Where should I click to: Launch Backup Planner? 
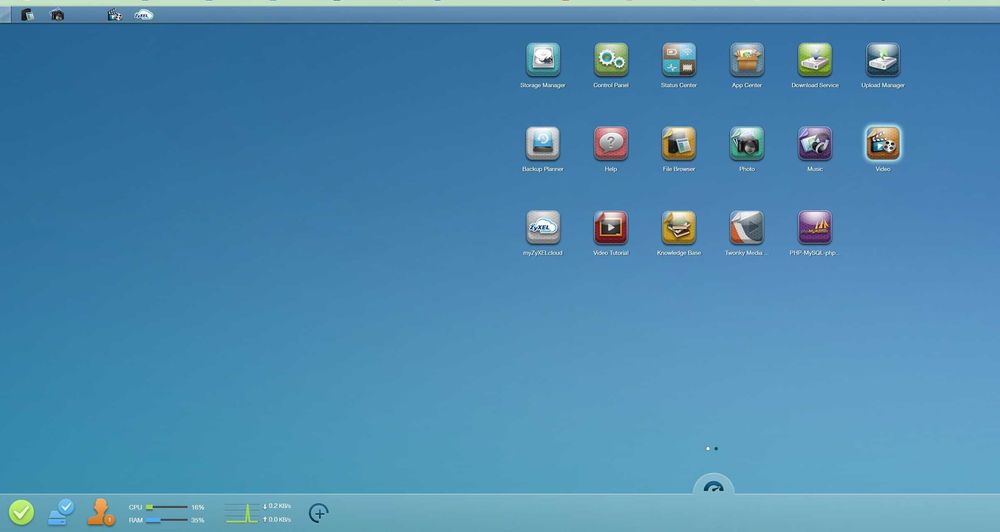[x=543, y=143]
